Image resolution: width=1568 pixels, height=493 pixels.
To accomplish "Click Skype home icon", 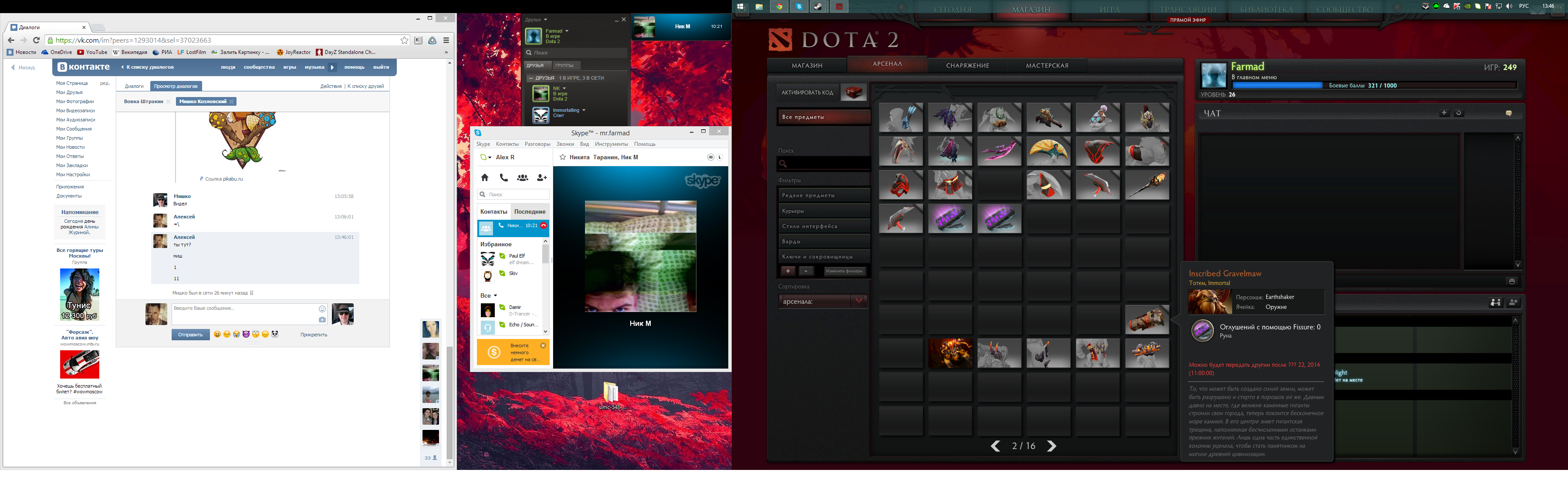I will coord(484,178).
